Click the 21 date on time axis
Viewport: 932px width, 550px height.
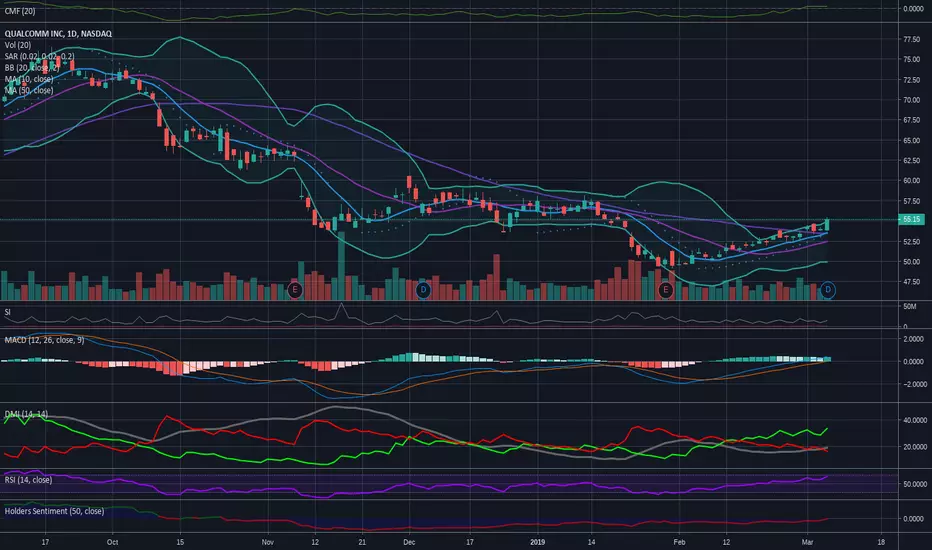click(362, 542)
